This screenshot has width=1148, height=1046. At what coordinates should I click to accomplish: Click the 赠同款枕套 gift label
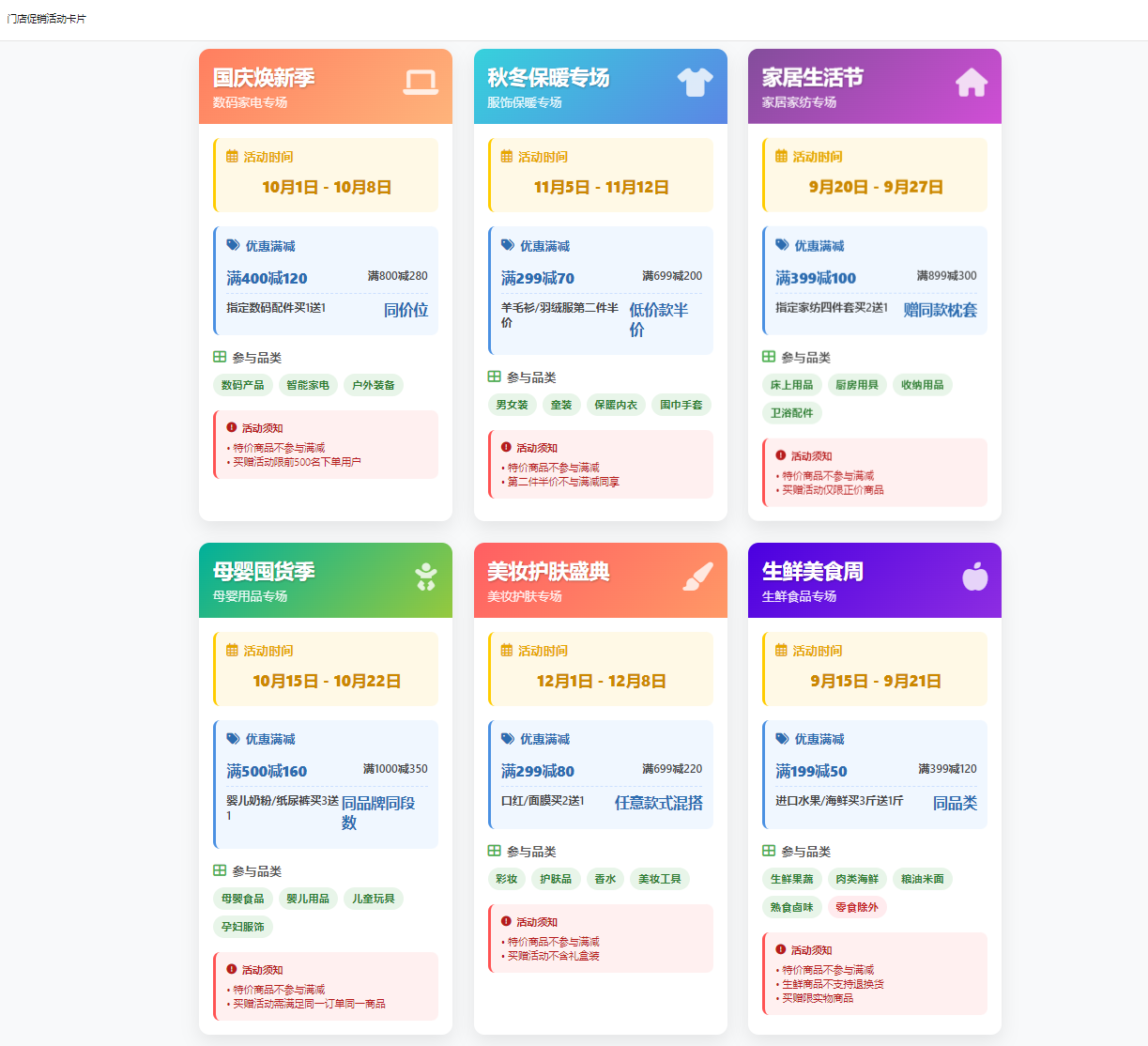940,310
